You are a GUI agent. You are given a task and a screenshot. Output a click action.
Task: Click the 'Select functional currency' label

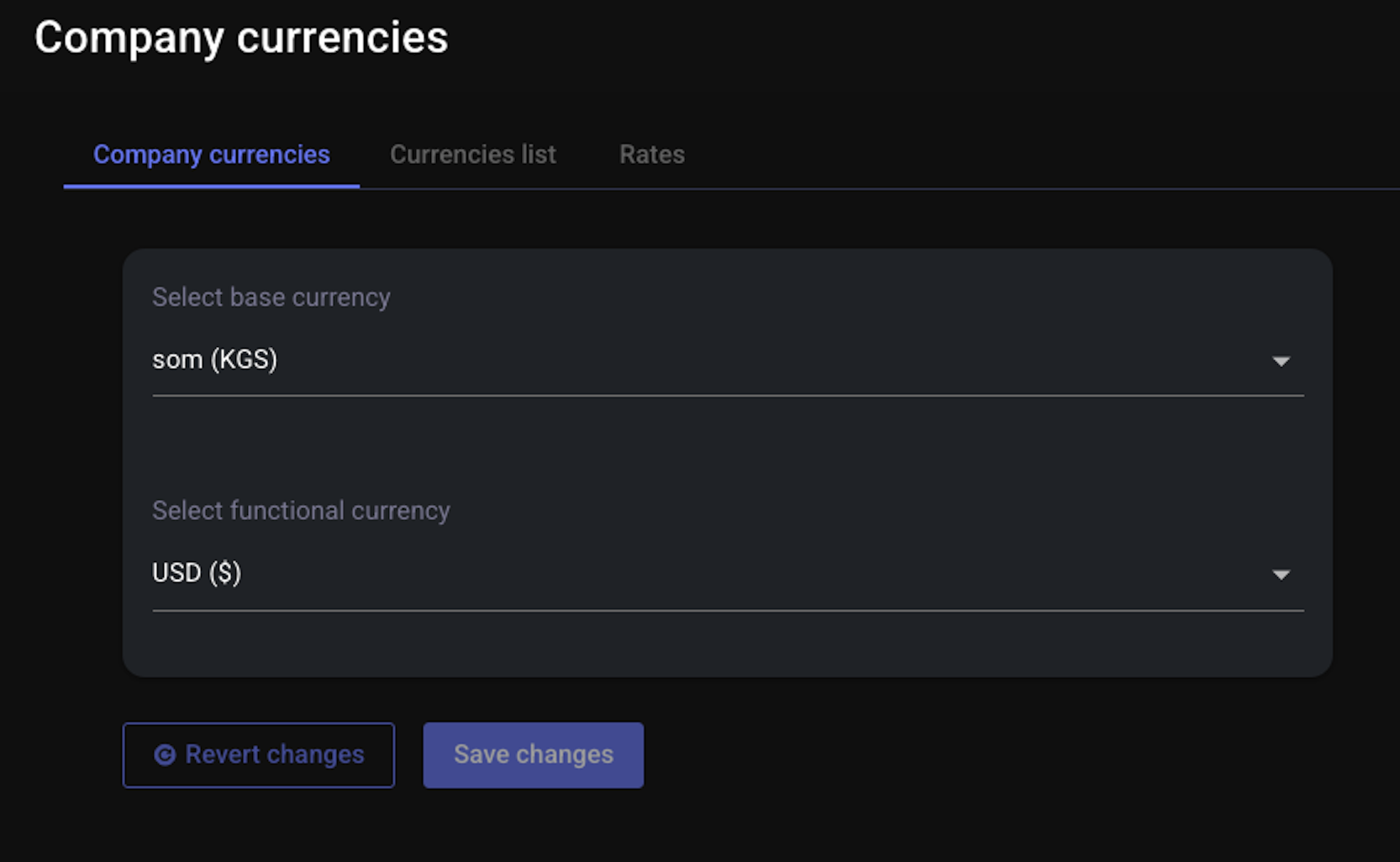[301, 511]
